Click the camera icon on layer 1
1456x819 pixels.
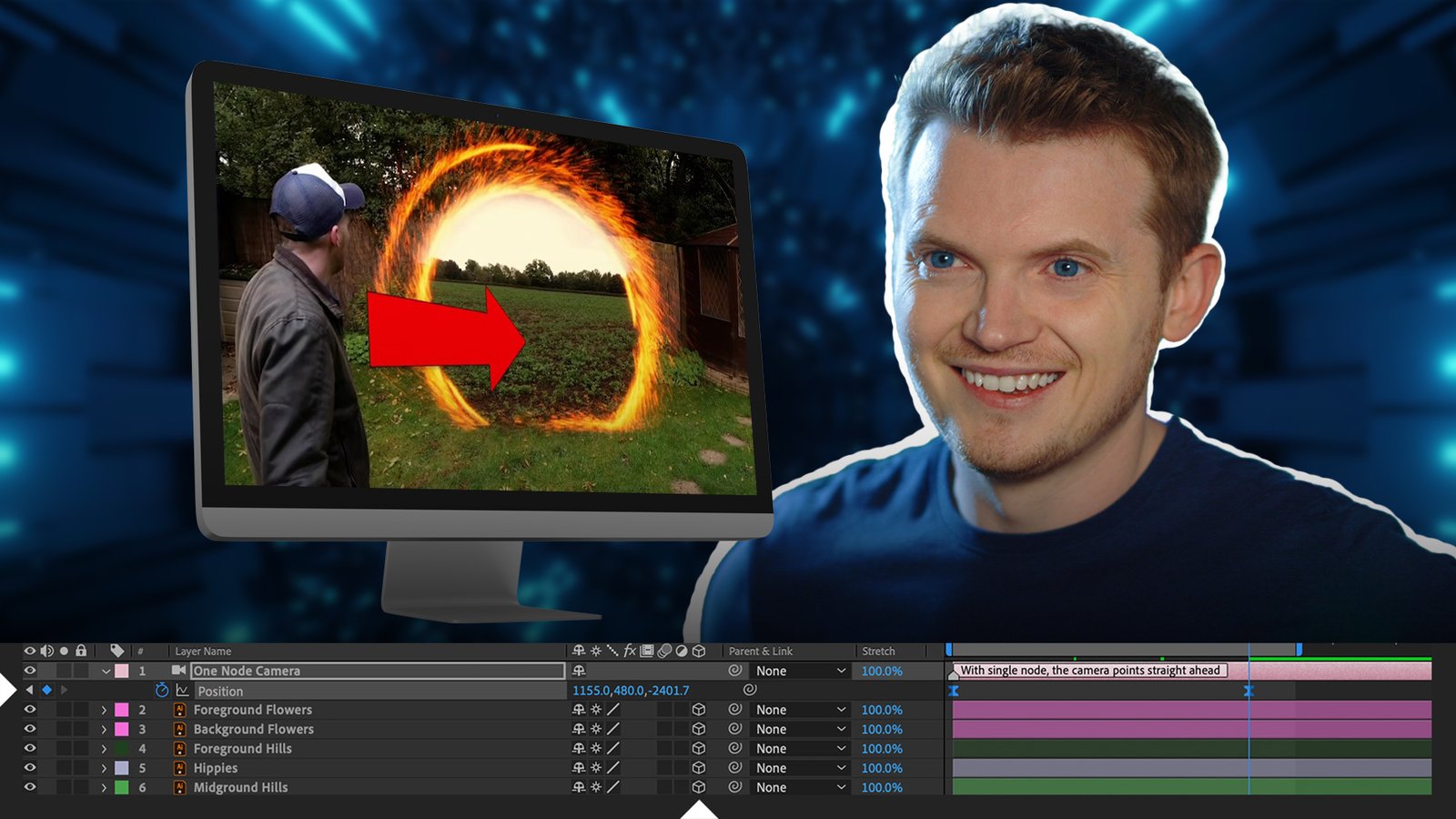[179, 671]
